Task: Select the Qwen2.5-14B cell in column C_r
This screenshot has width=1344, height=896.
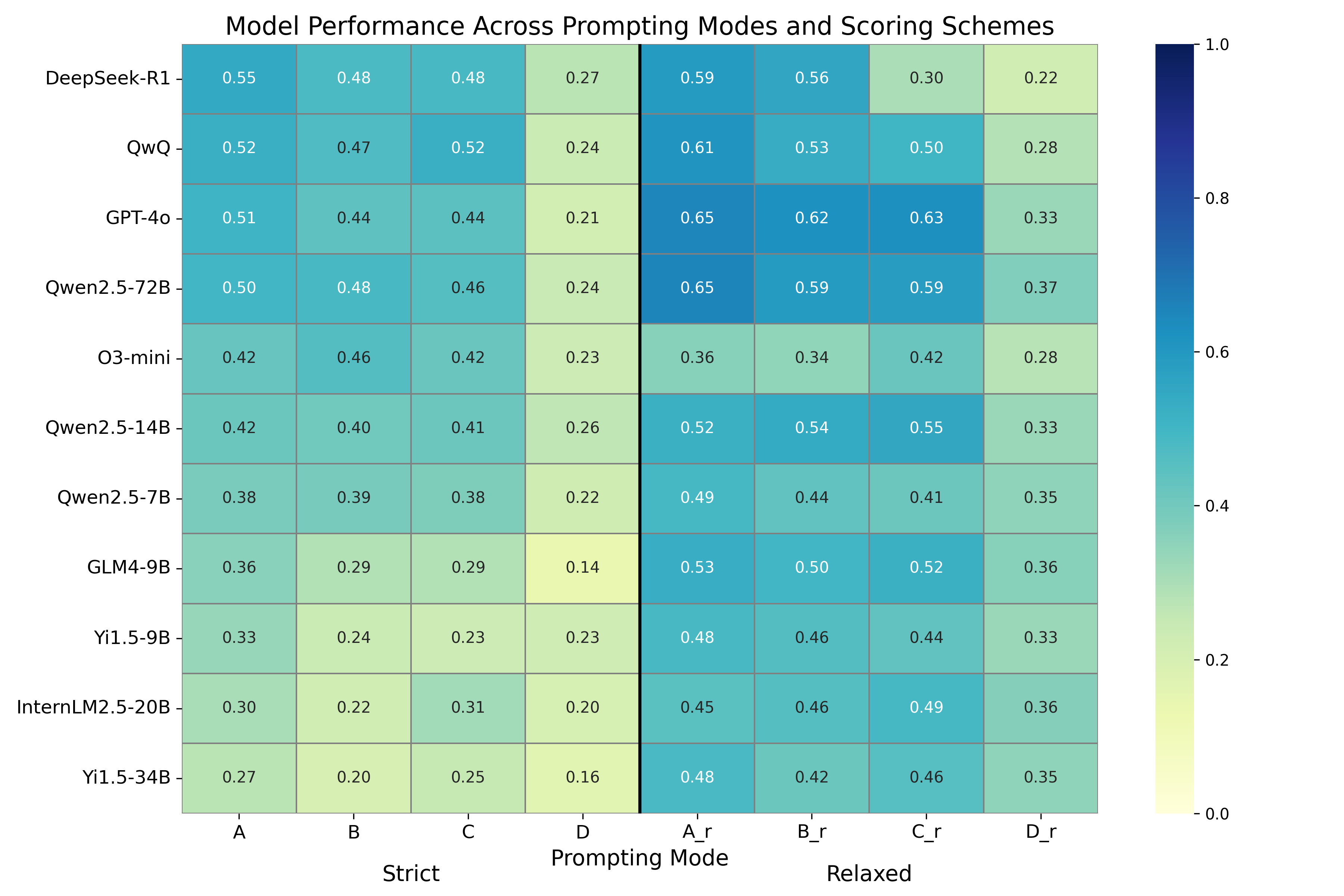Action: (x=926, y=428)
